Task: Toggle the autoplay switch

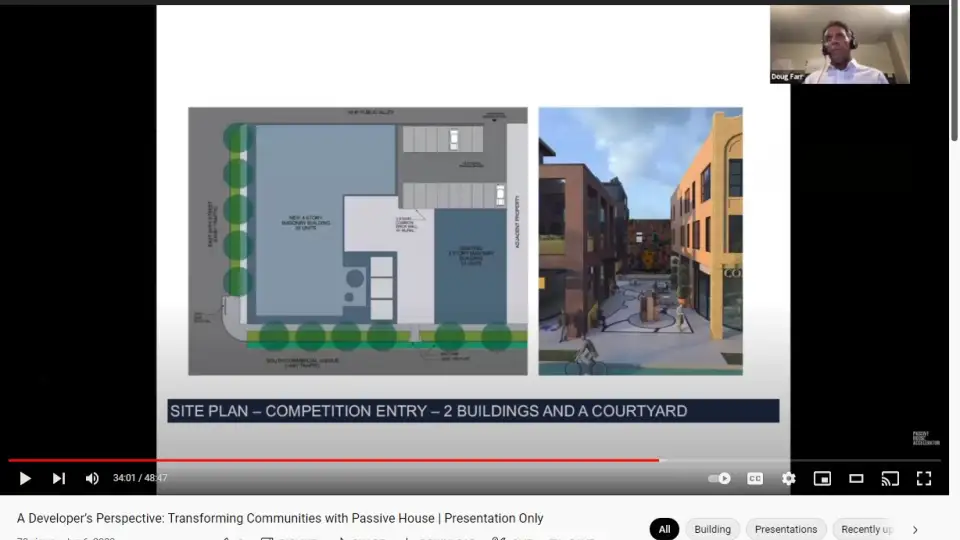Action: click(719, 478)
